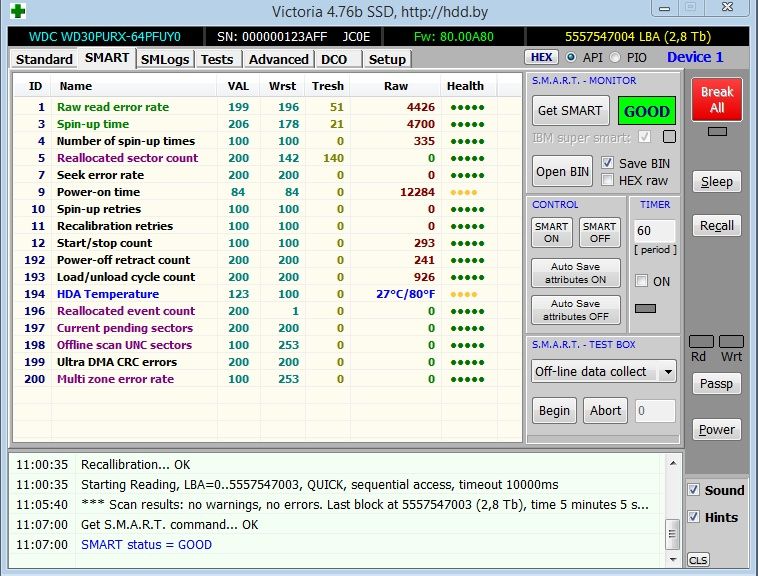Viewport: 758px width, 576px height.
Task: Click the Fw: 80.00A80 firmware field
Action: pyautogui.click(x=453, y=37)
